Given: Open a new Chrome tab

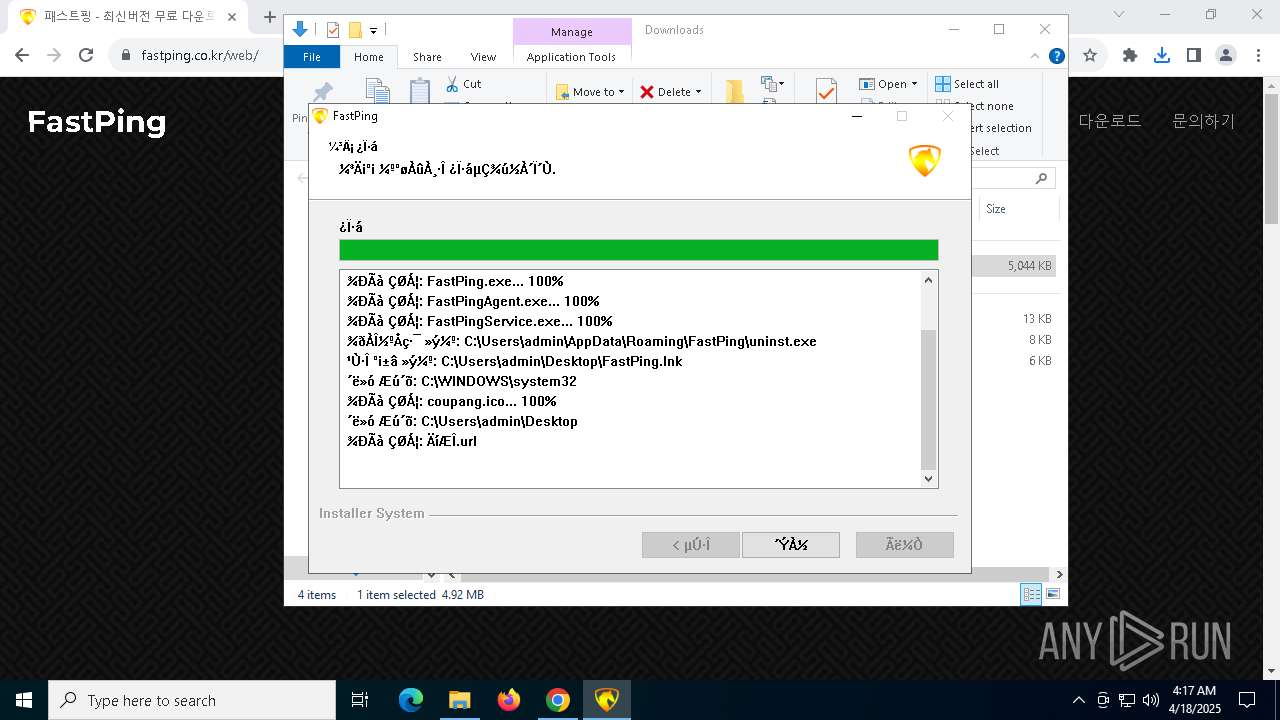Looking at the screenshot, I should pos(269,17).
